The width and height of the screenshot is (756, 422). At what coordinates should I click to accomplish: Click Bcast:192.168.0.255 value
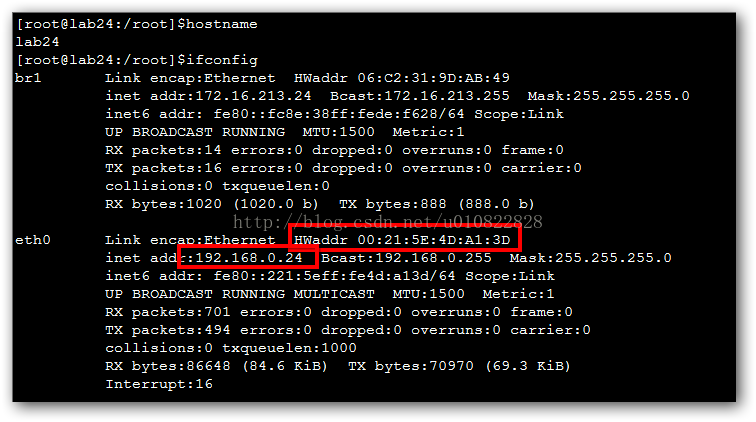click(406, 258)
